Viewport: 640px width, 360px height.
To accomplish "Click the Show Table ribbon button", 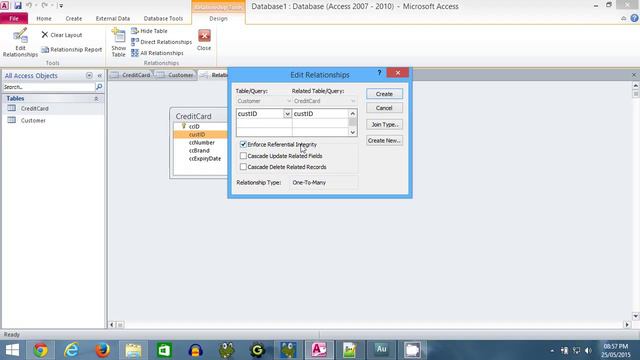I will (118, 43).
